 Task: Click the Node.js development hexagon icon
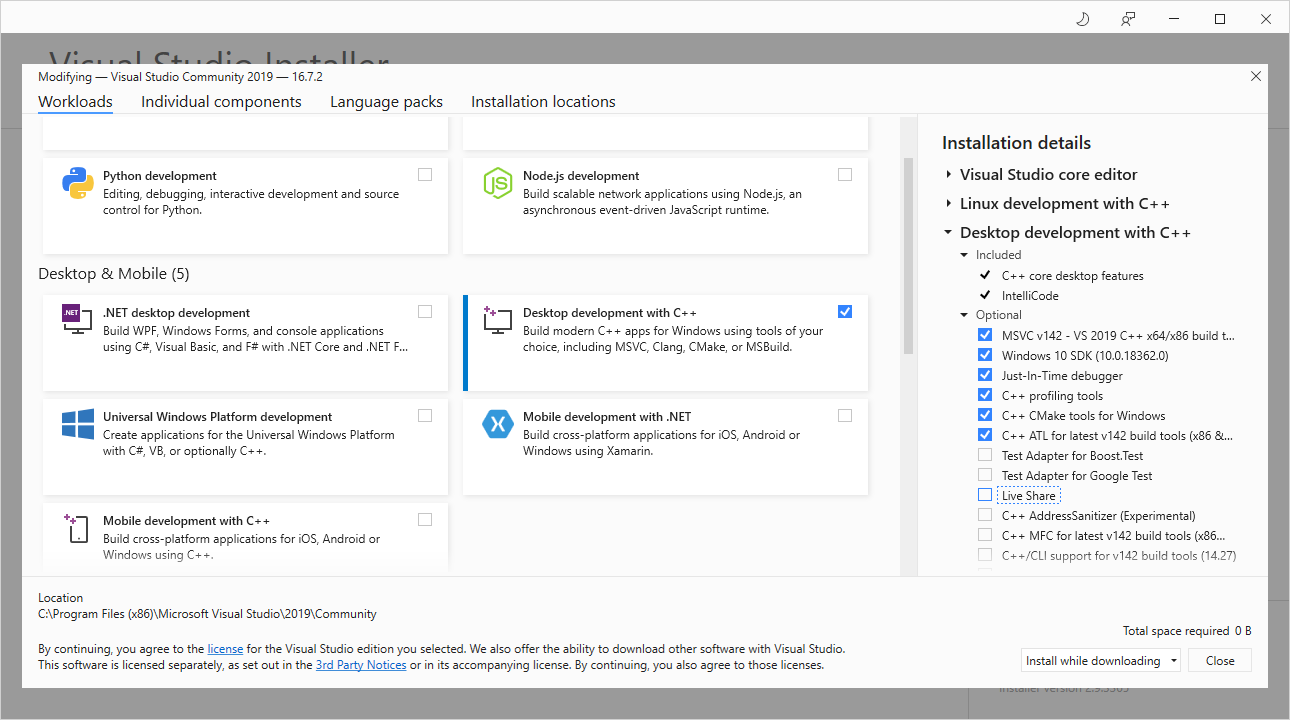[x=498, y=184]
